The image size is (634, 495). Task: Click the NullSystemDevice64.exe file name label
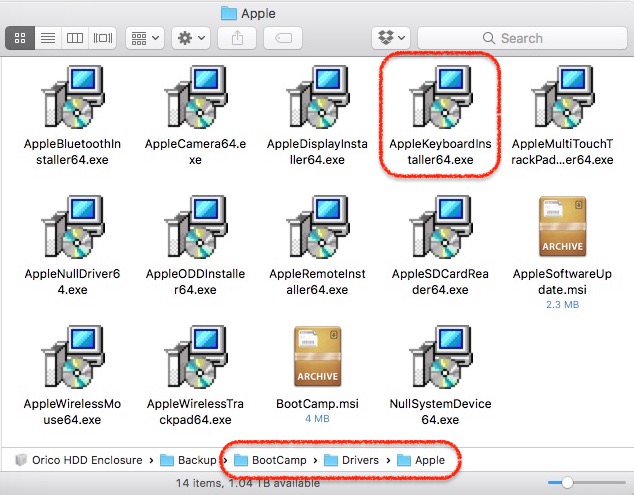[x=440, y=411]
